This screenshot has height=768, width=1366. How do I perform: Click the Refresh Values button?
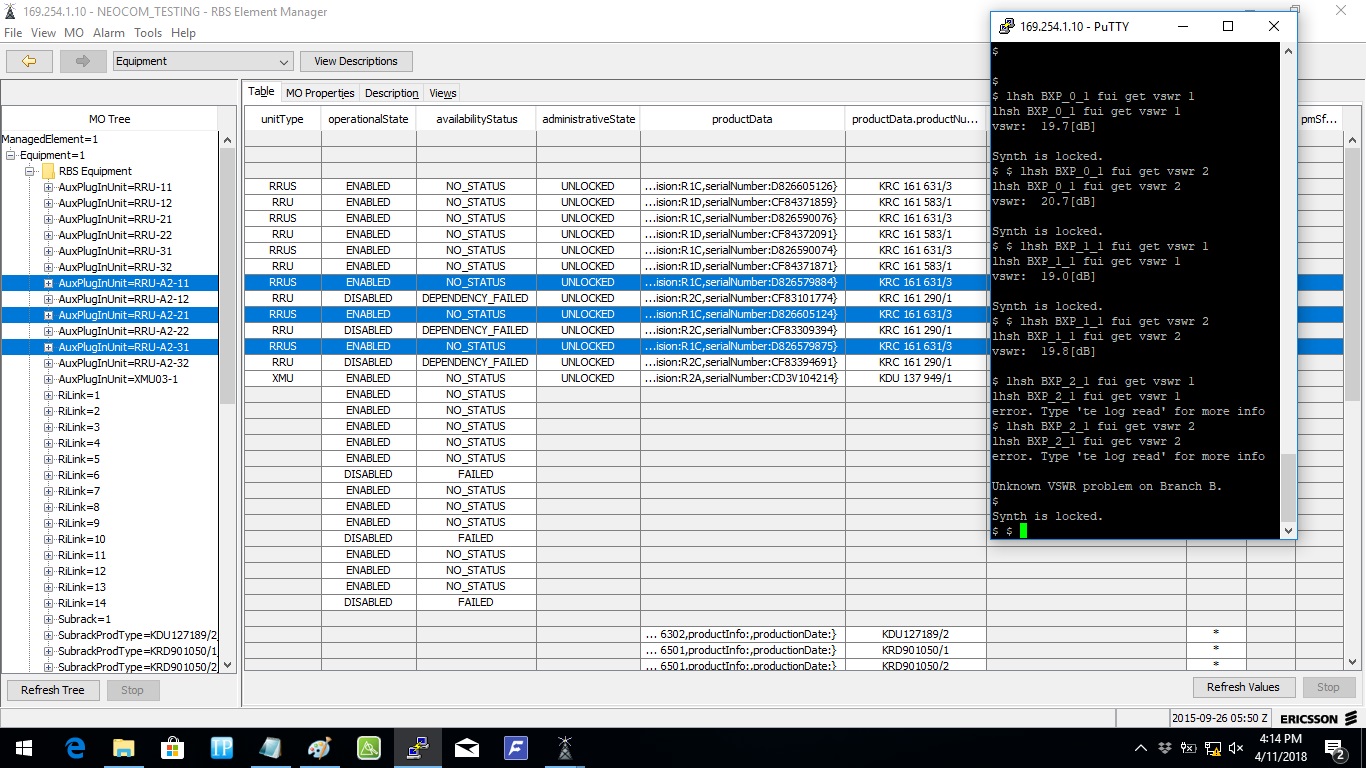coord(1243,687)
